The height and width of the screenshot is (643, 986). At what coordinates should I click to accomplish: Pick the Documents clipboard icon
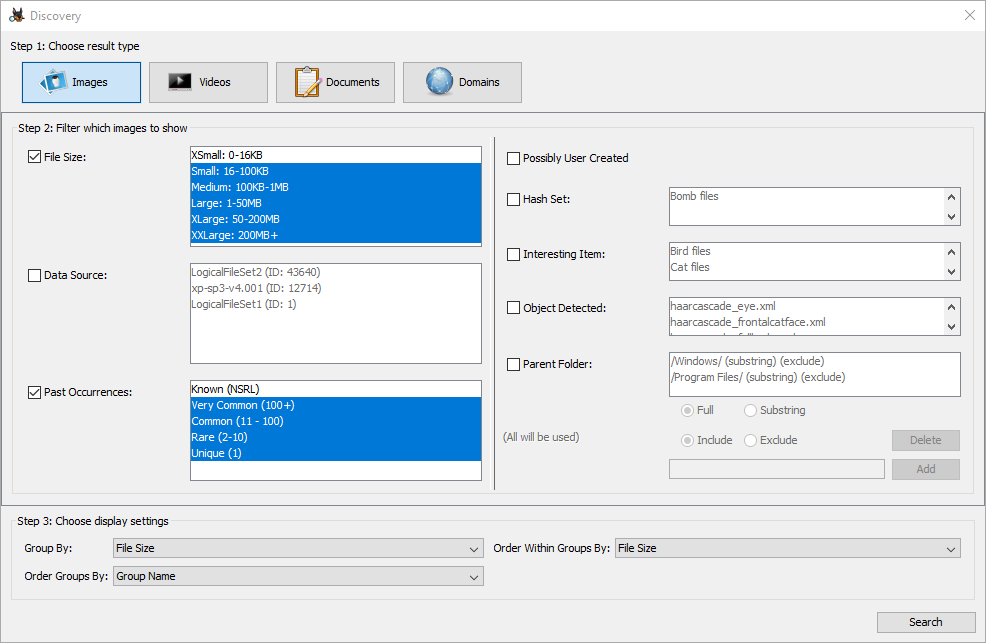pos(307,82)
